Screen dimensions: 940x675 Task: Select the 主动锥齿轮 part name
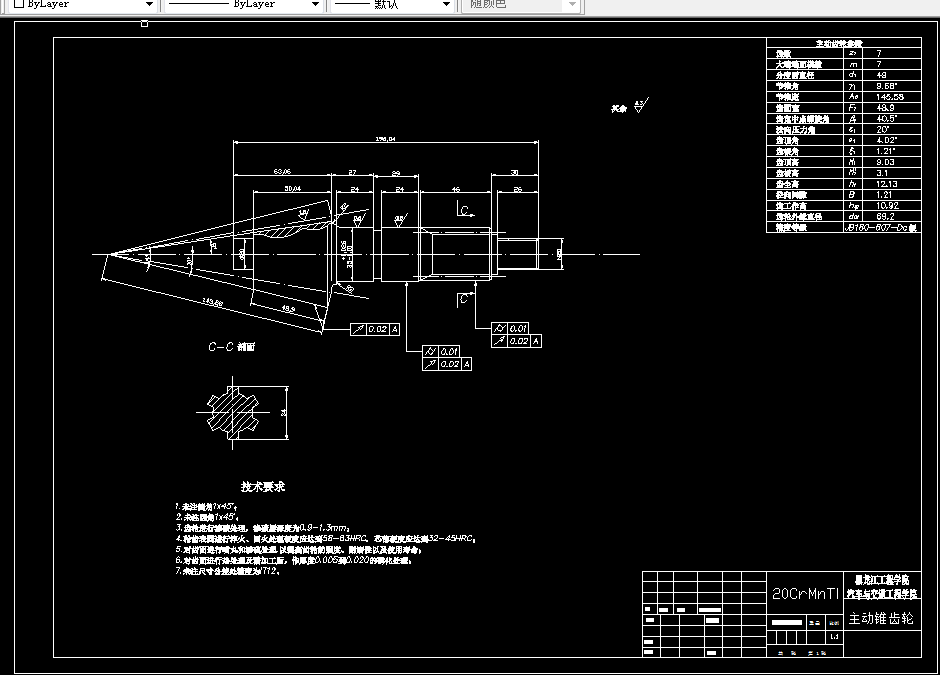881,619
